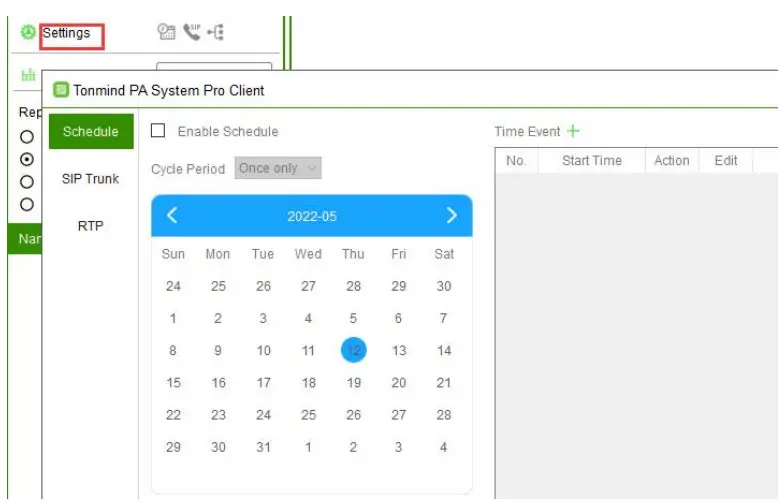
Task: Click the 'Edit' column header
Action: 726,160
